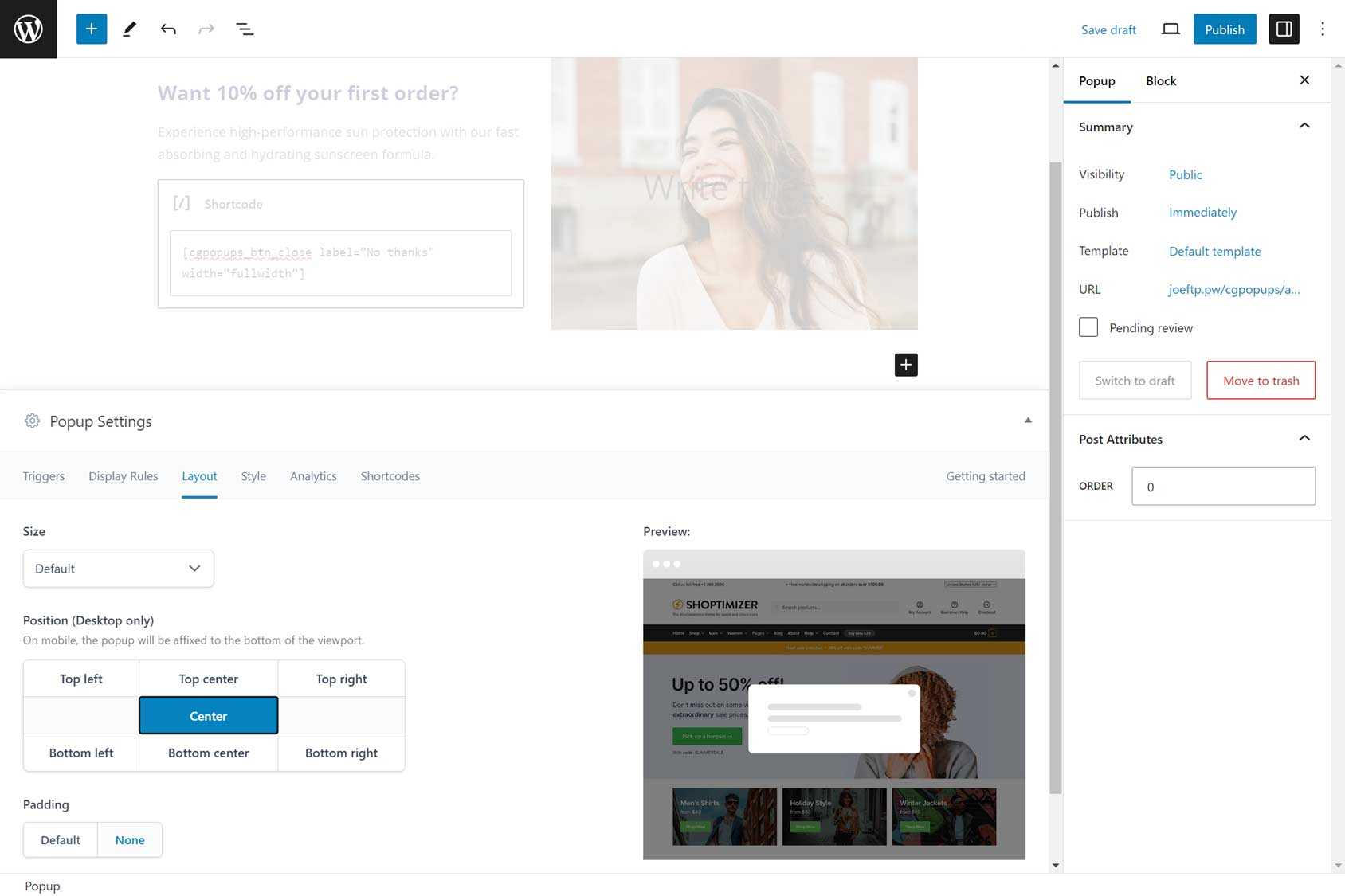The height and width of the screenshot is (896, 1345).
Task: Select Top right popup position
Action: 341,679
